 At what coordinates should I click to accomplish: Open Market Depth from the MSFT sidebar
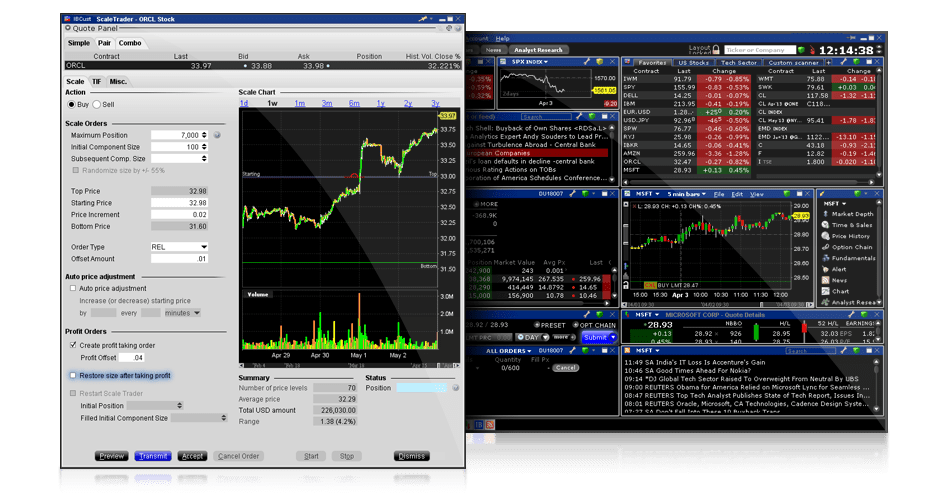coord(851,214)
